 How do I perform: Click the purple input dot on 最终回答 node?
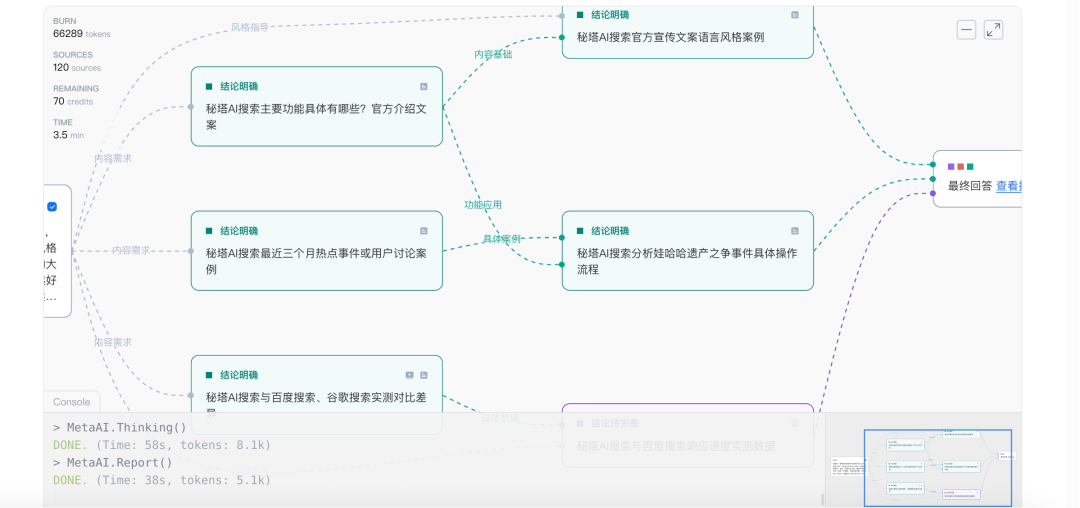click(x=933, y=193)
